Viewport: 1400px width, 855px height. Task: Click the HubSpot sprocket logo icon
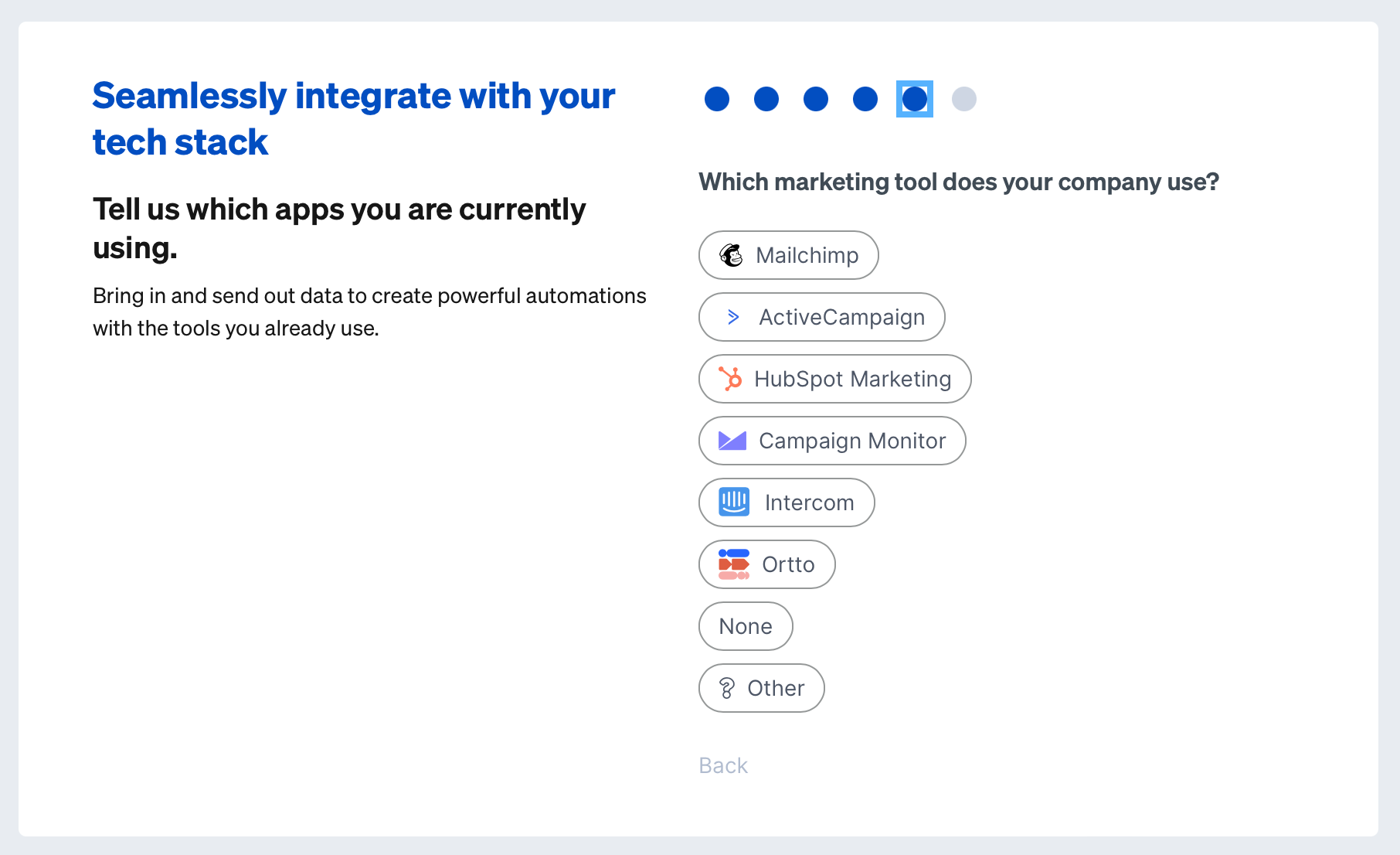pyautogui.click(x=730, y=379)
